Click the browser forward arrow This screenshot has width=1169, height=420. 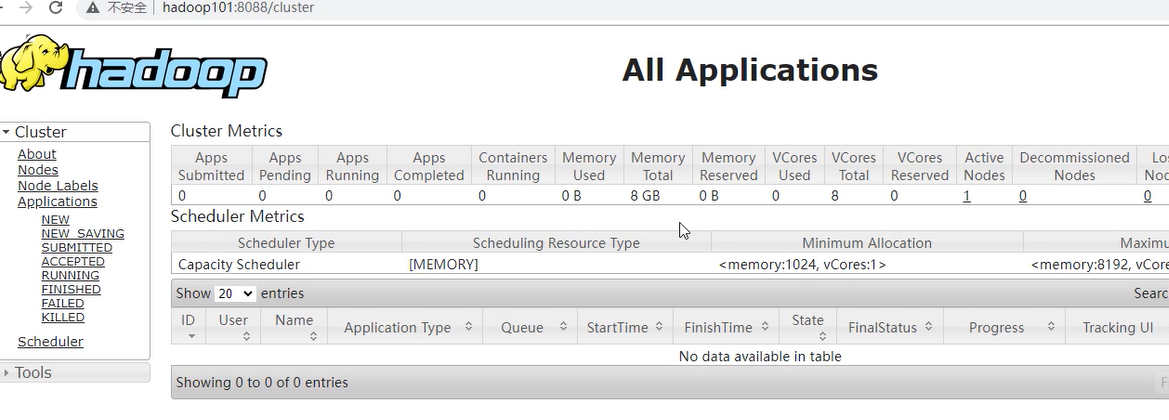(x=26, y=8)
